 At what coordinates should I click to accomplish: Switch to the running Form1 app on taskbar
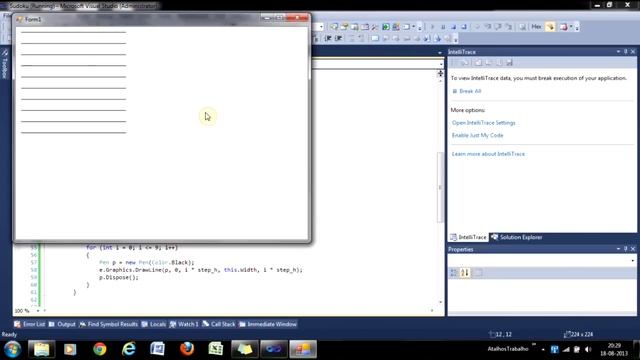pos(303,349)
